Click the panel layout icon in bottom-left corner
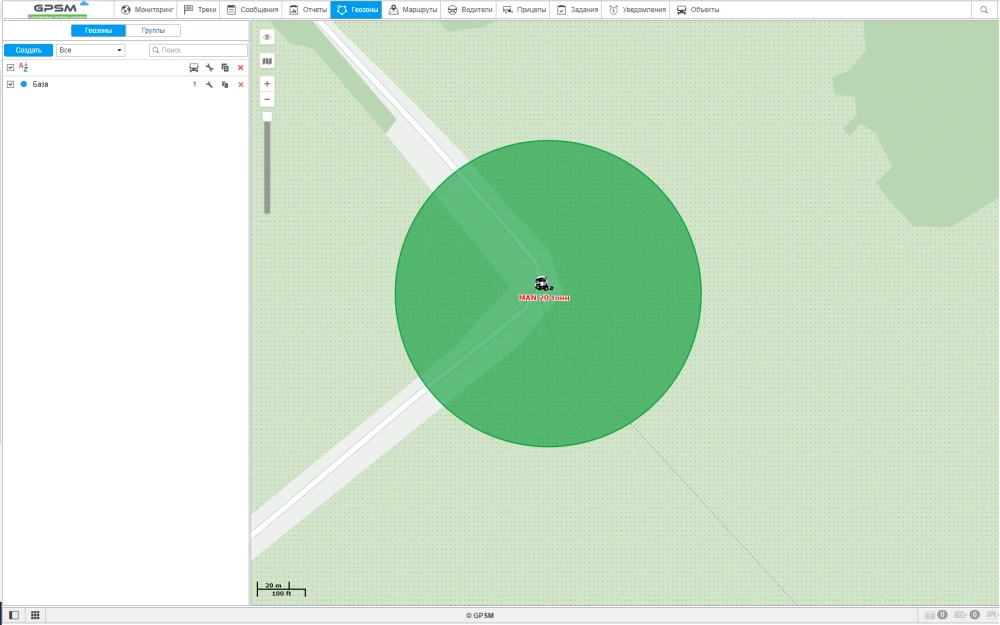 point(15,615)
